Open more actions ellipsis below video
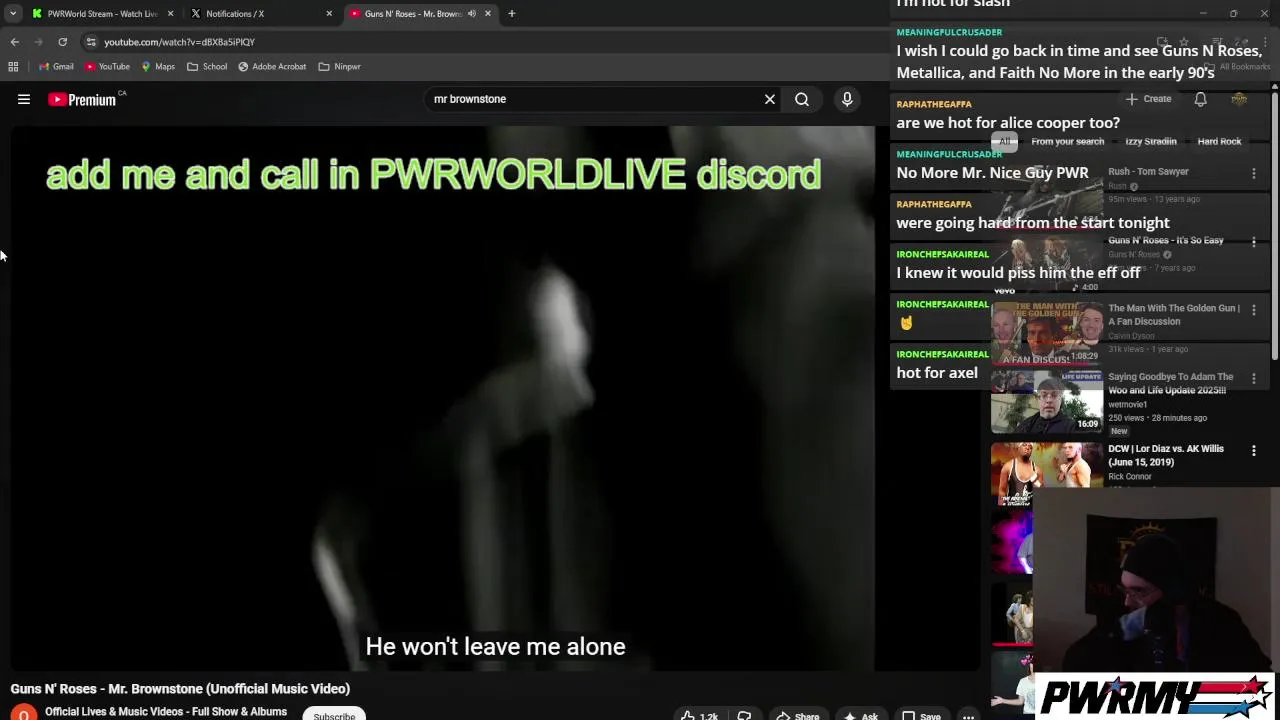1280x720 pixels. click(968, 716)
